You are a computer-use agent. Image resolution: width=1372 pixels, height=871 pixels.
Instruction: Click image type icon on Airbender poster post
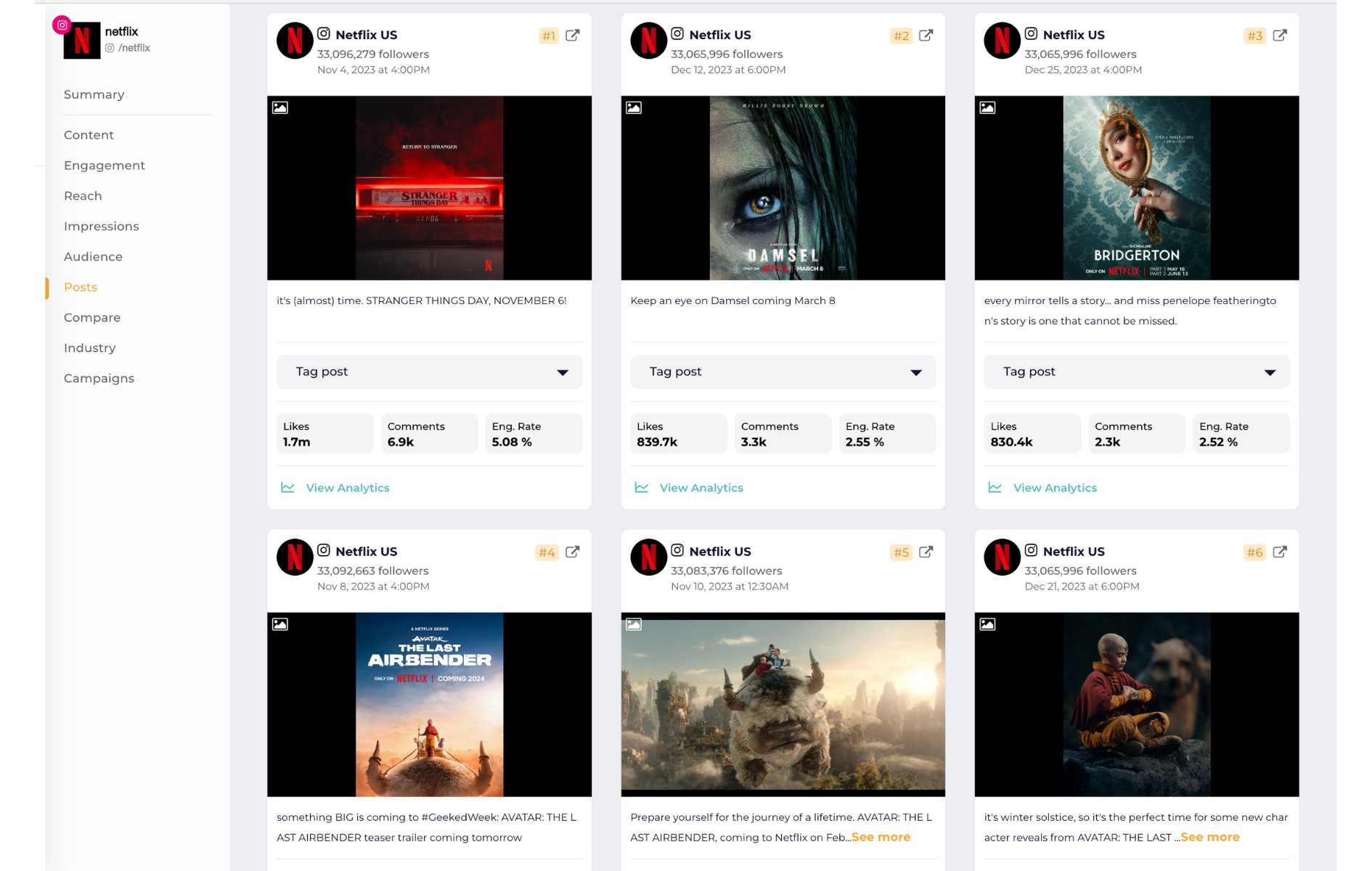pos(280,624)
